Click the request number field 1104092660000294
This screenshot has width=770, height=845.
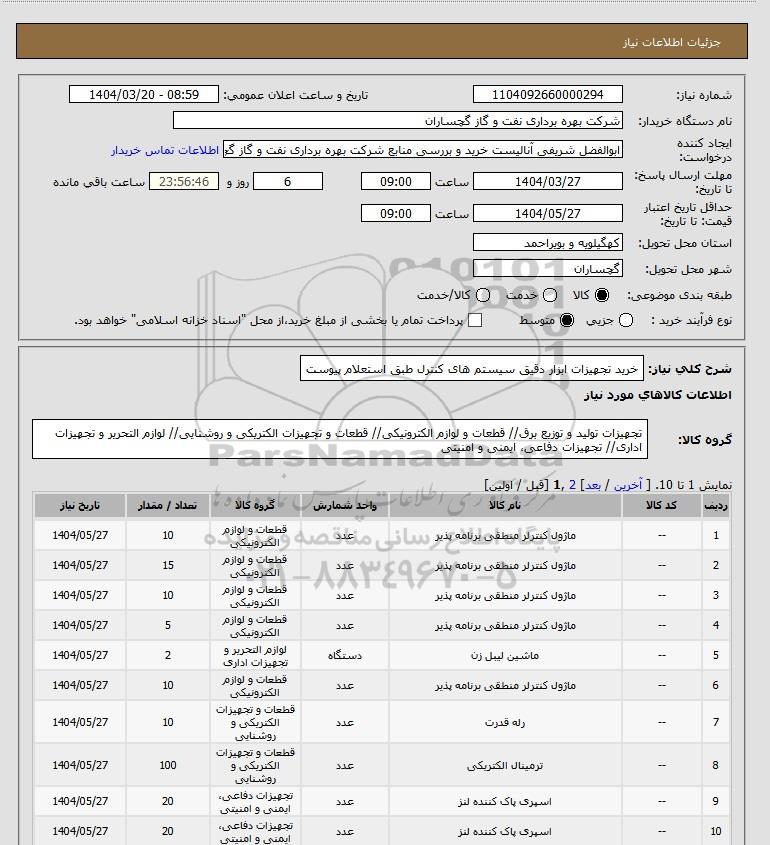click(x=547, y=94)
